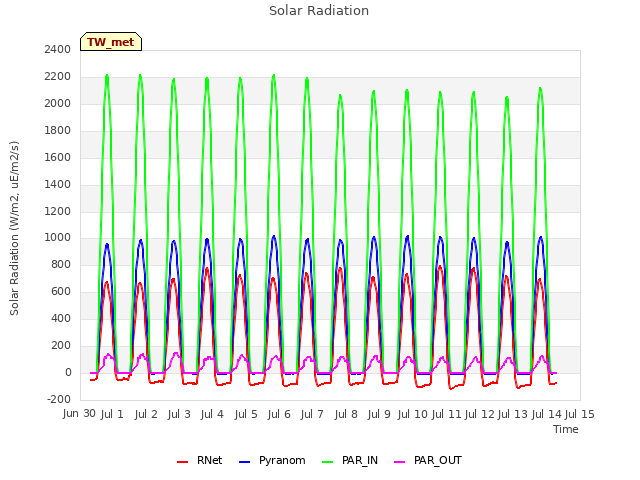Click the lowest green PAR_IN peak on Jul 8
This screenshot has width=640, height=480.
pyautogui.click(x=340, y=96)
